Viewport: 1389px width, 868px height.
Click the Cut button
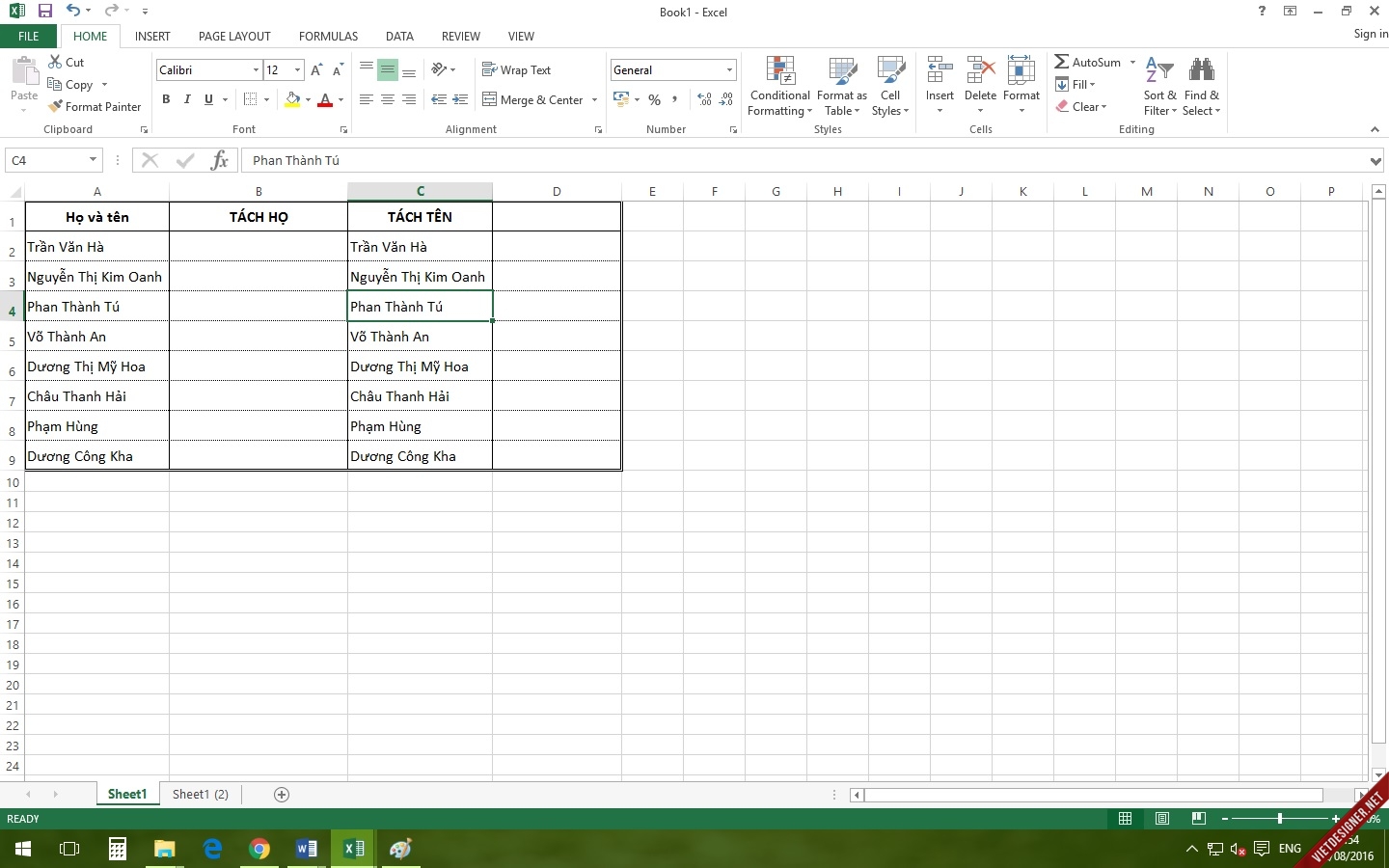[67, 62]
